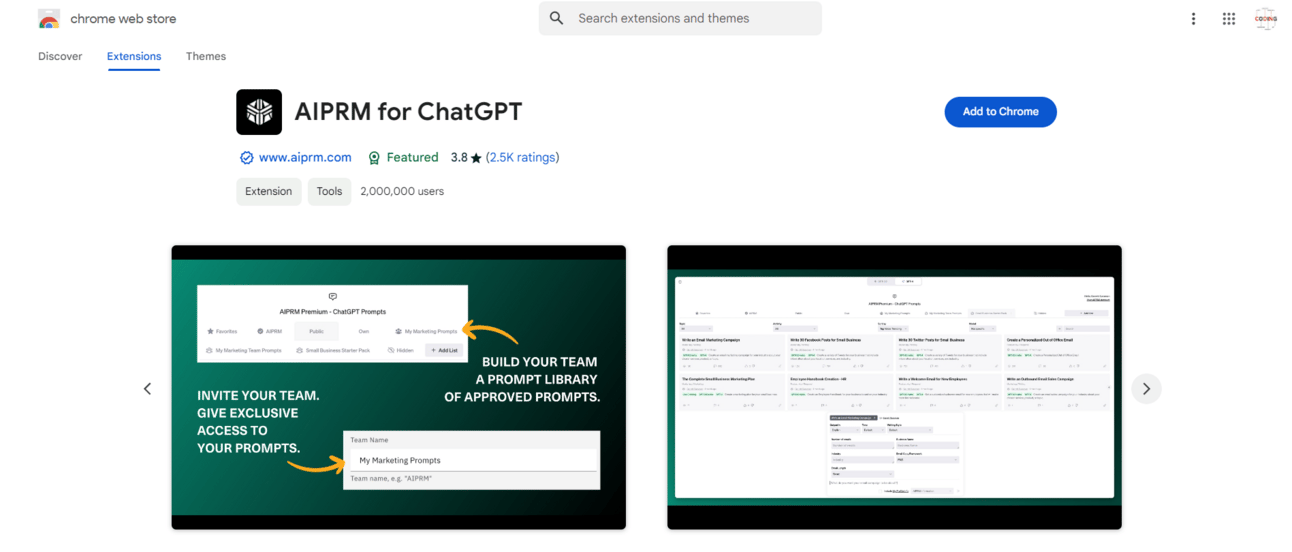Open the three-dot more options menu

pos(1193,19)
